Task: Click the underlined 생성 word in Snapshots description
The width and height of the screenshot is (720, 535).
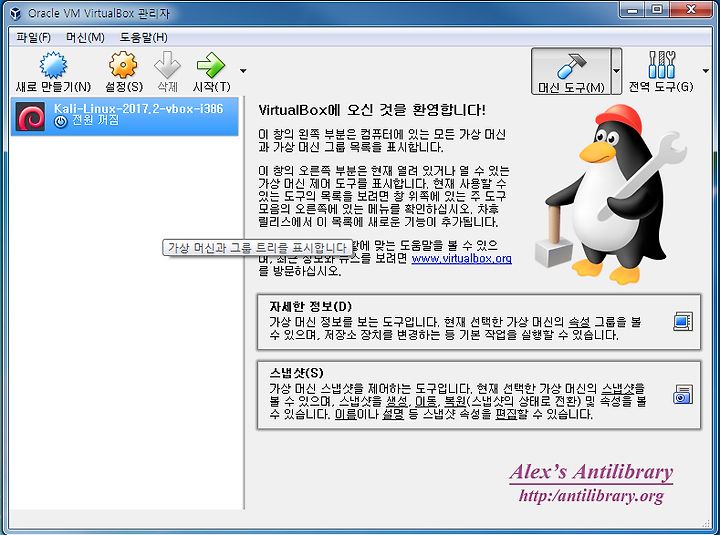Action: (397, 401)
